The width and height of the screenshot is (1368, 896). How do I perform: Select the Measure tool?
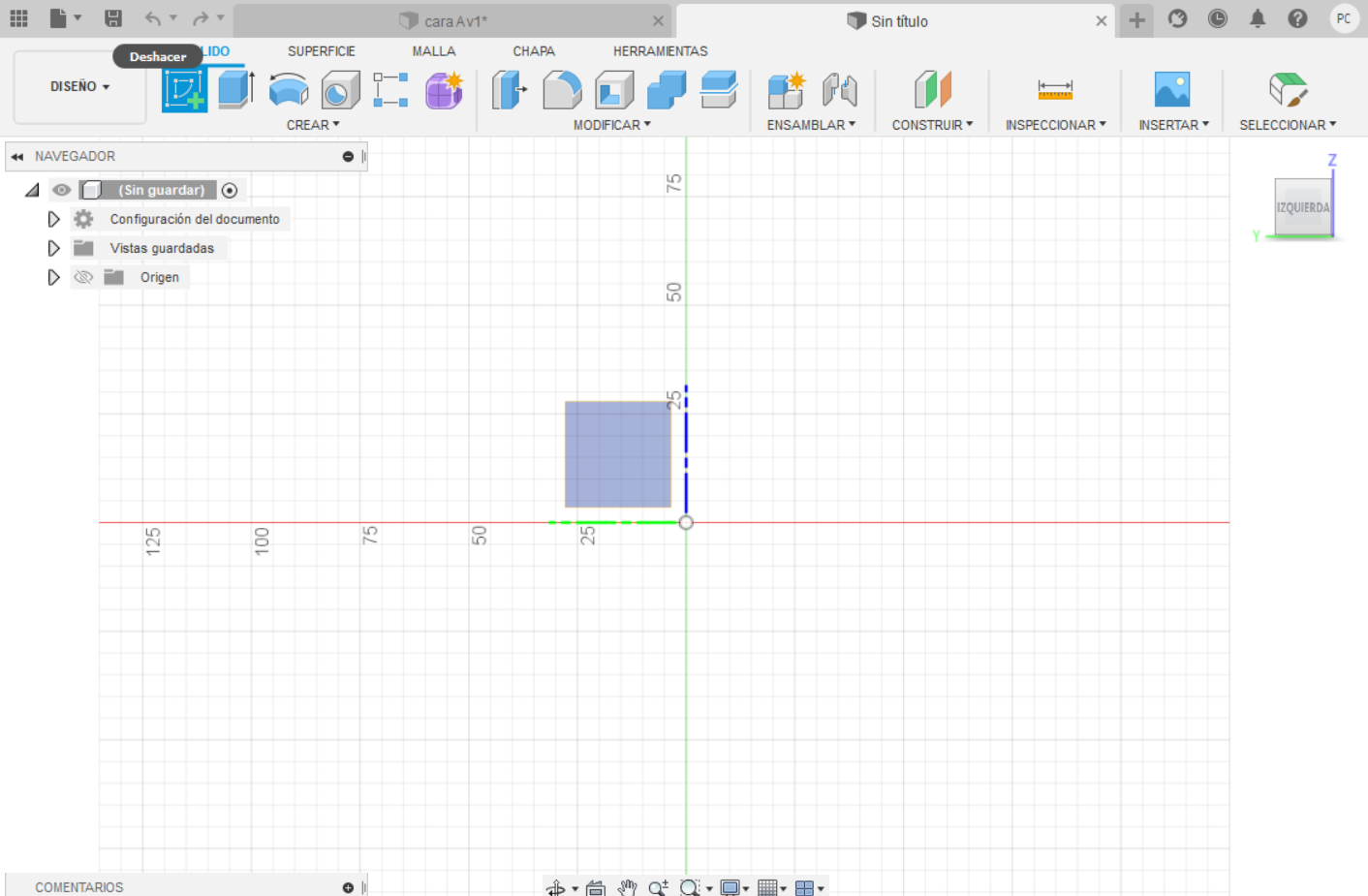click(1055, 90)
